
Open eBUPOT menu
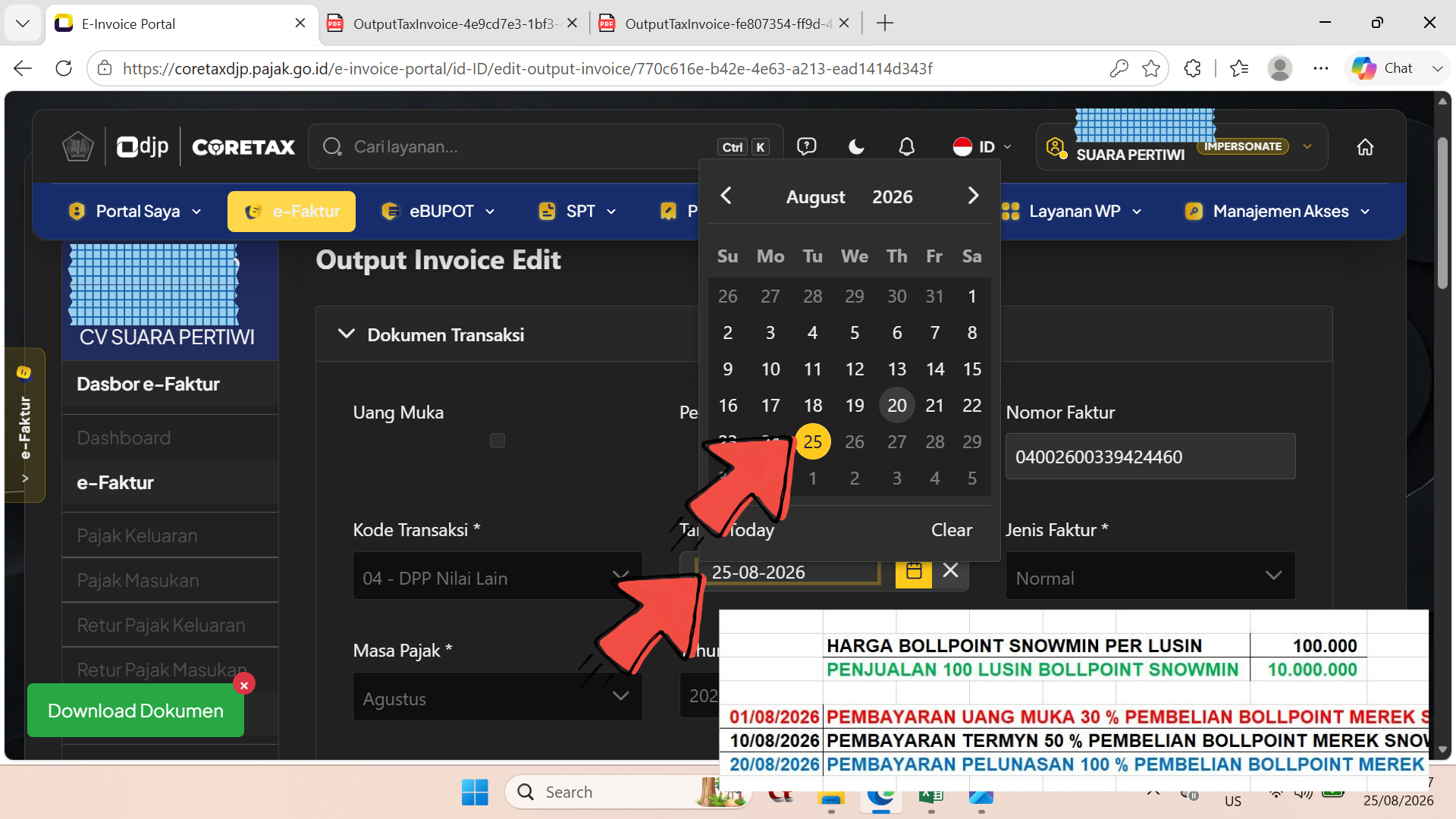pos(438,211)
